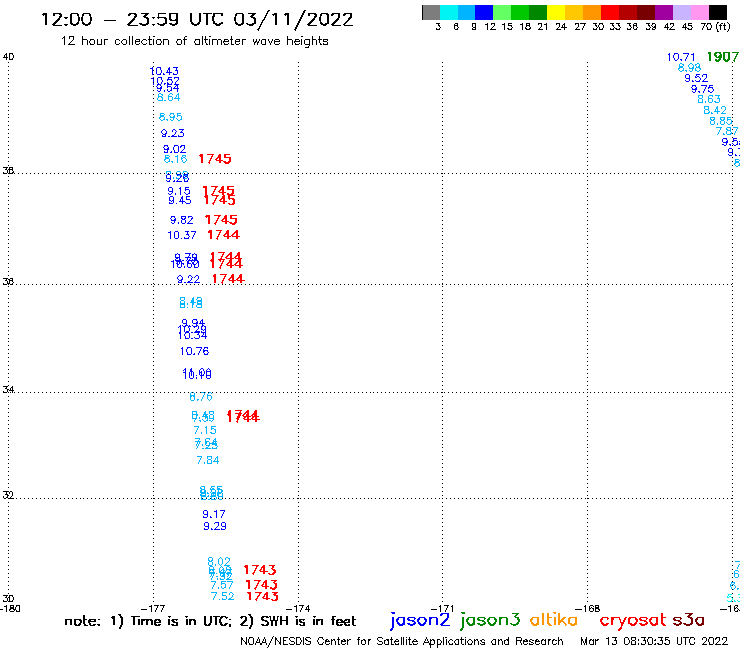The width and height of the screenshot is (740, 650).
Task: Click the value 9.75 on right track
Action: click(x=702, y=89)
